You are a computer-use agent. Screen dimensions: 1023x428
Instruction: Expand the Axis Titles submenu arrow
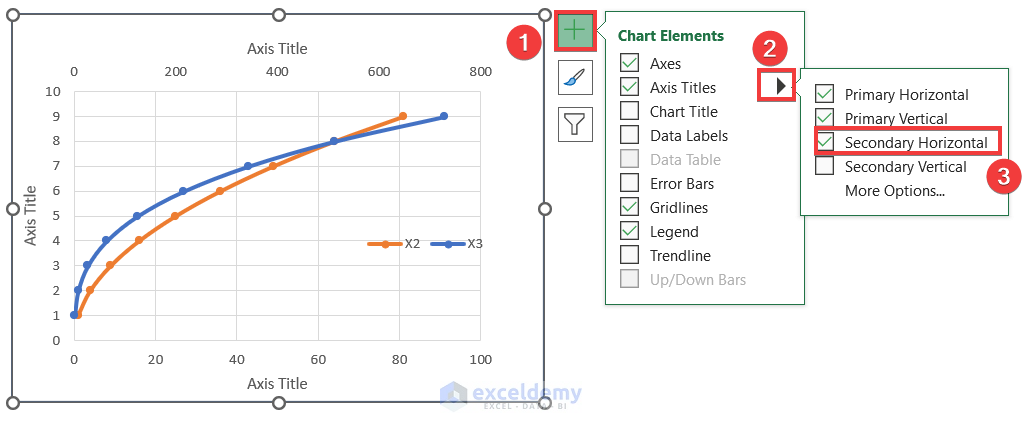781,87
